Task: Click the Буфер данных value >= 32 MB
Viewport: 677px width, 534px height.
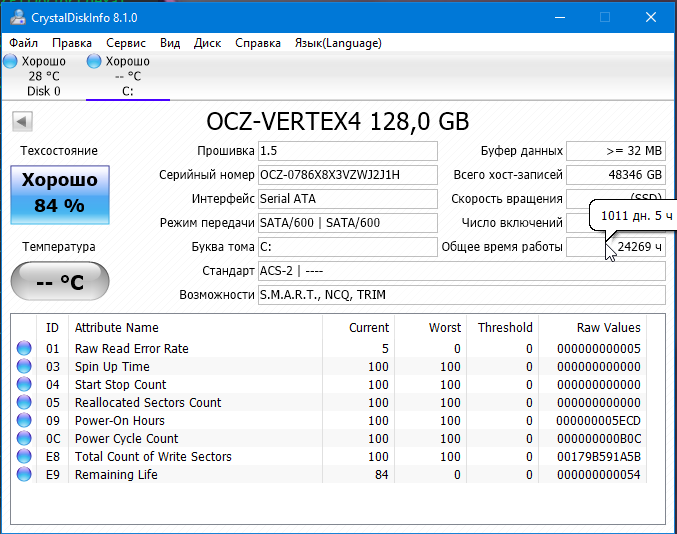Action: [616, 151]
